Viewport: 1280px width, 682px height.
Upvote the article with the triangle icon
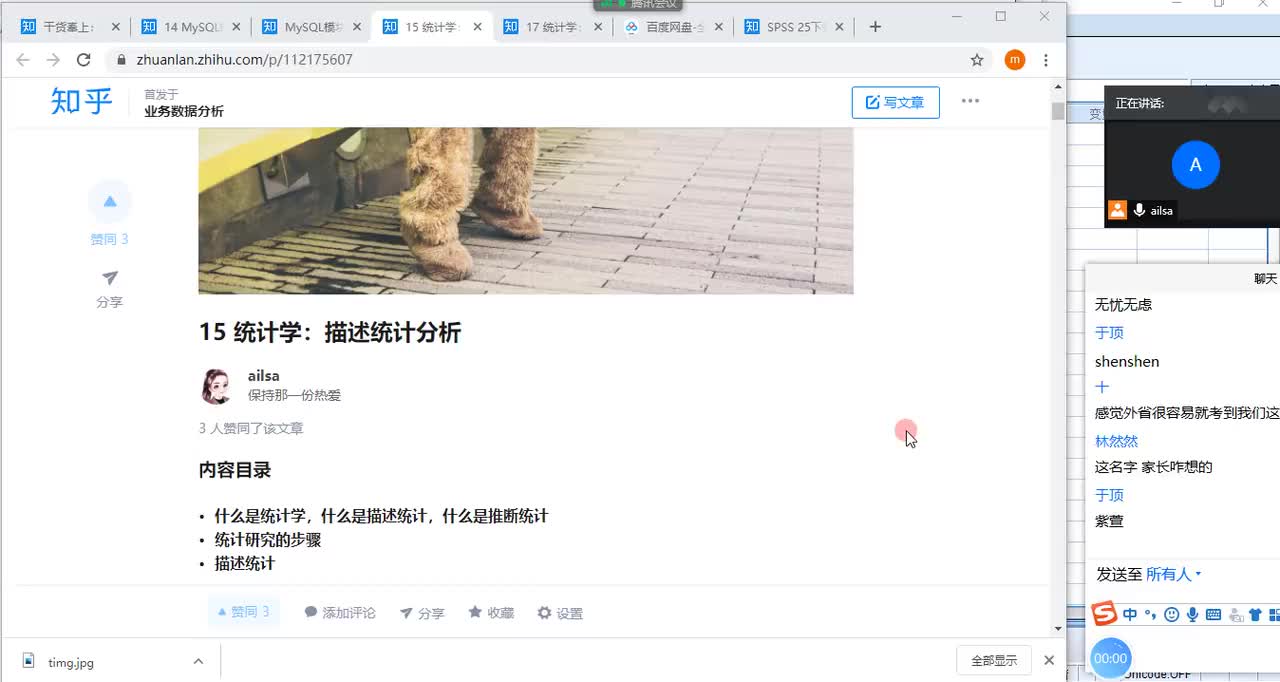(x=110, y=202)
